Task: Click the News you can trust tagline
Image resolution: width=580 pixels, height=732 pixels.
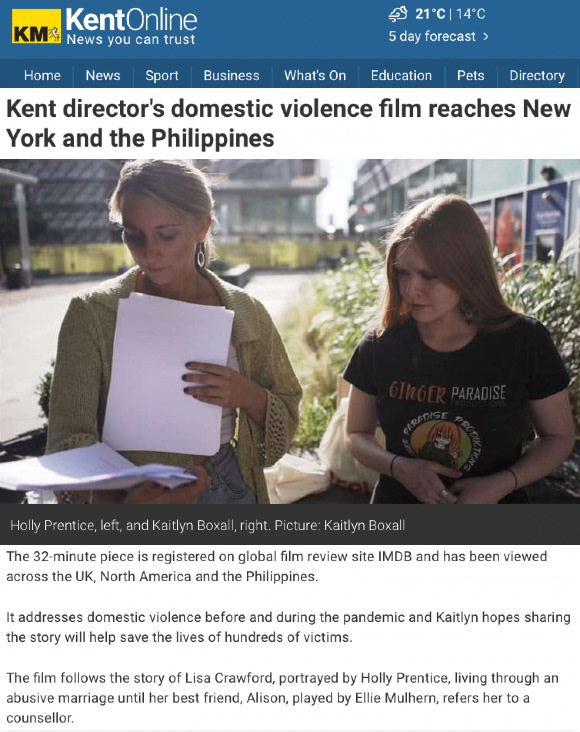Action: [131, 39]
